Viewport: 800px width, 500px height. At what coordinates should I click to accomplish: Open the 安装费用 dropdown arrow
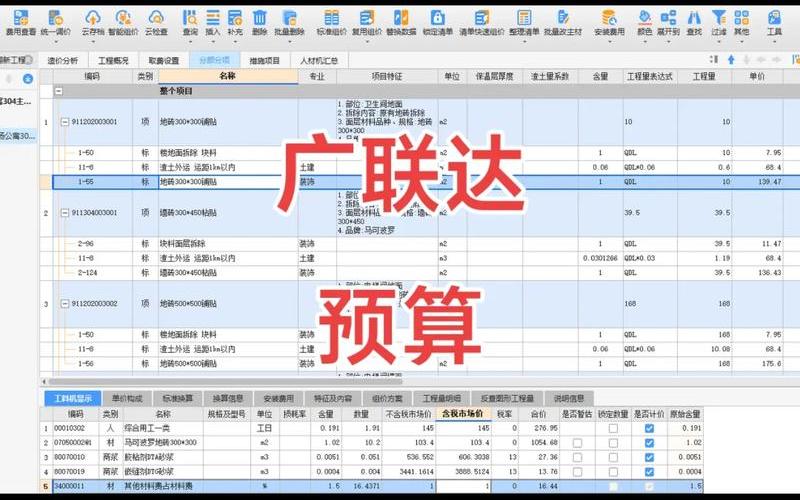click(x=609, y=41)
